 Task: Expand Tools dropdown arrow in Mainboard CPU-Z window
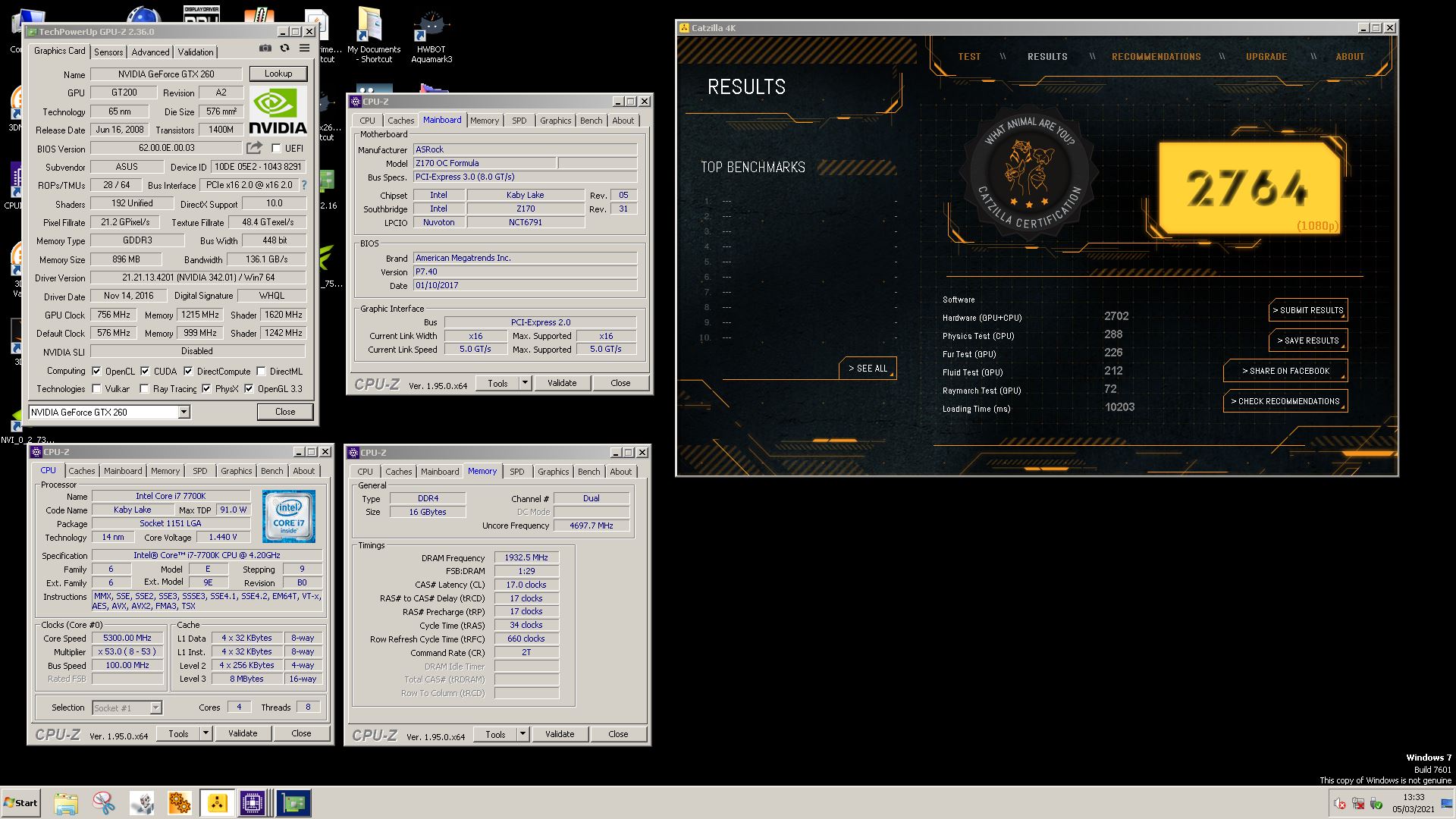tap(524, 383)
